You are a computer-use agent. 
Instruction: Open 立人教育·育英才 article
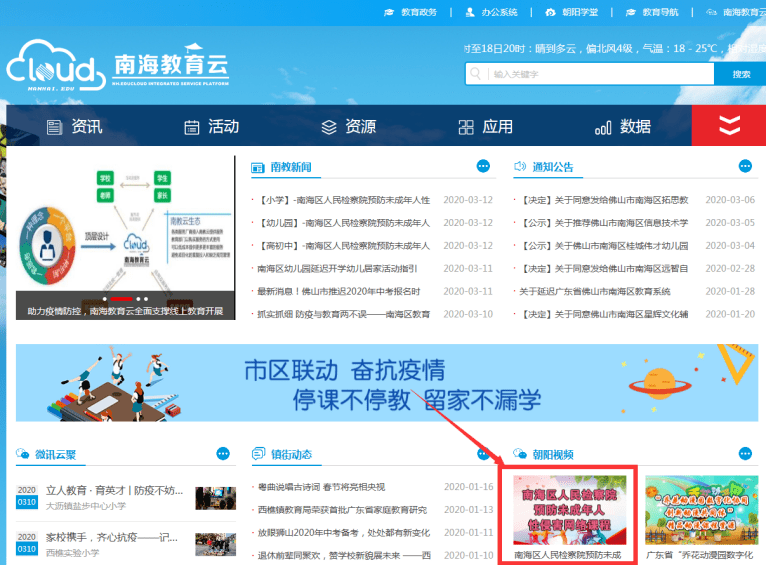click(x=114, y=490)
